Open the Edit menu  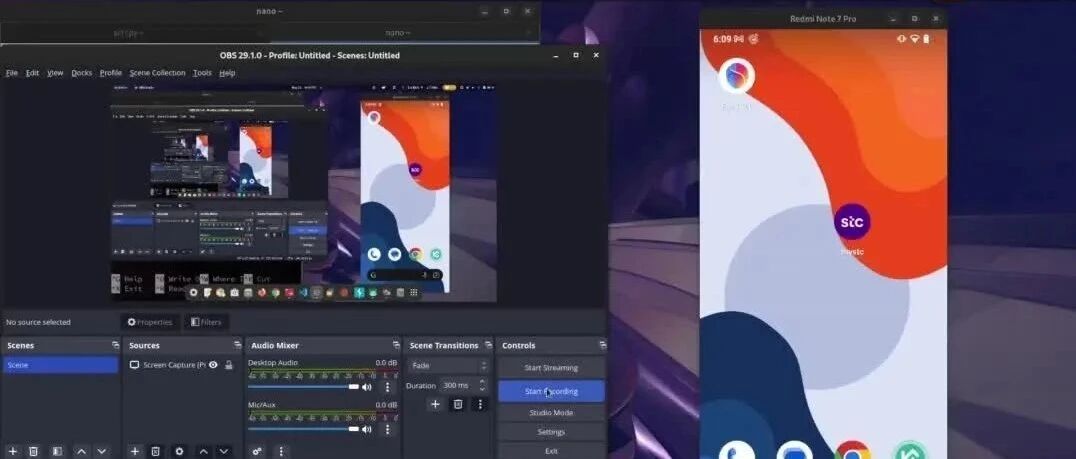click(x=32, y=73)
